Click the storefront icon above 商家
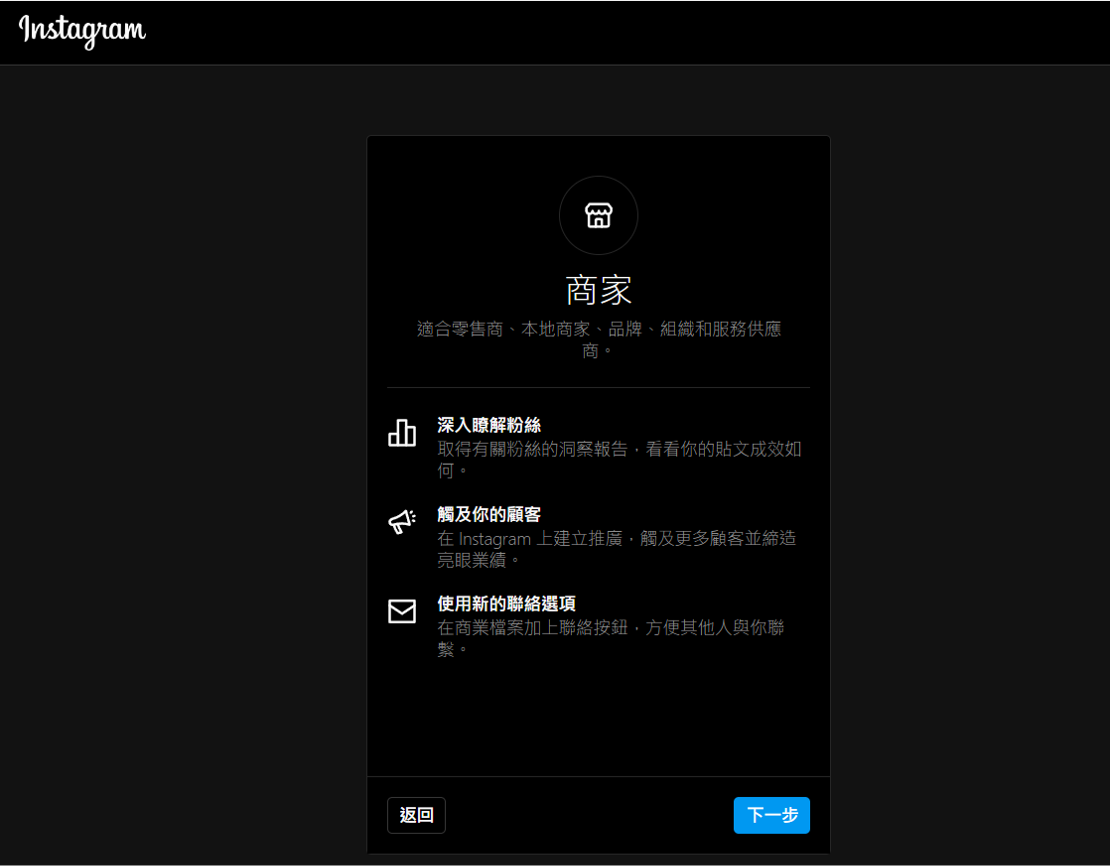Image resolution: width=1110 pixels, height=866 pixels. pyautogui.click(x=598, y=215)
